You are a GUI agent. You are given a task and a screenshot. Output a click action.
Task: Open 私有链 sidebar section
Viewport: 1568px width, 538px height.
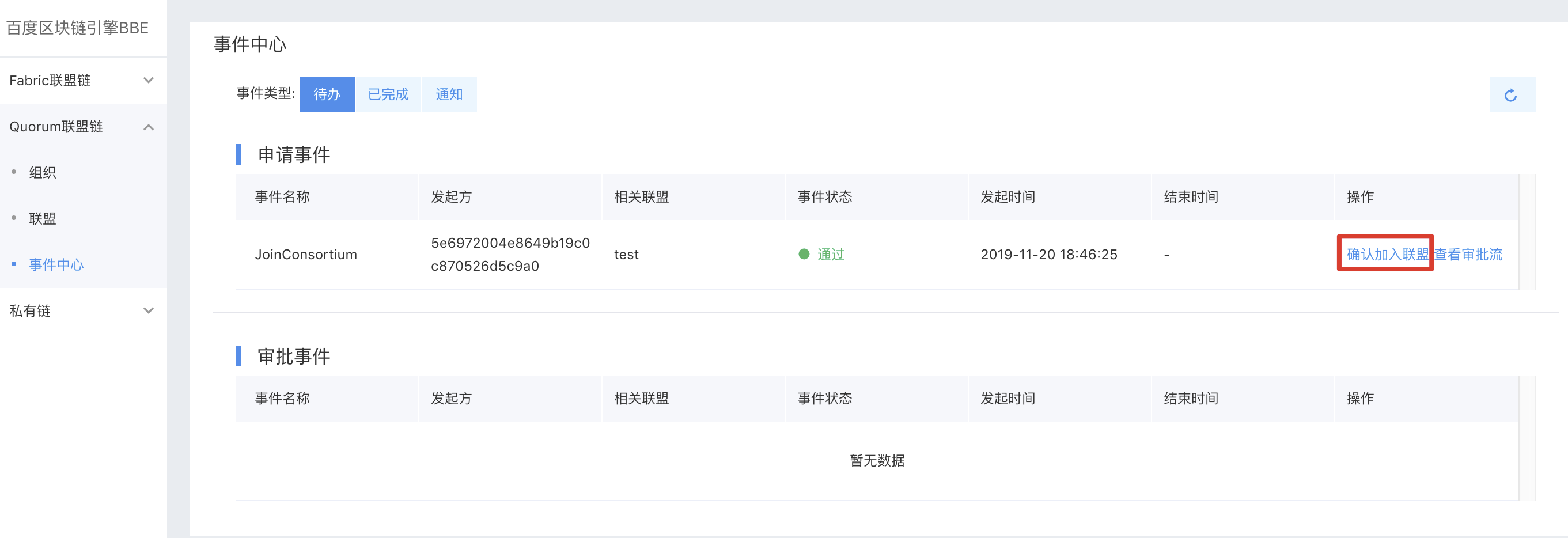84,310
